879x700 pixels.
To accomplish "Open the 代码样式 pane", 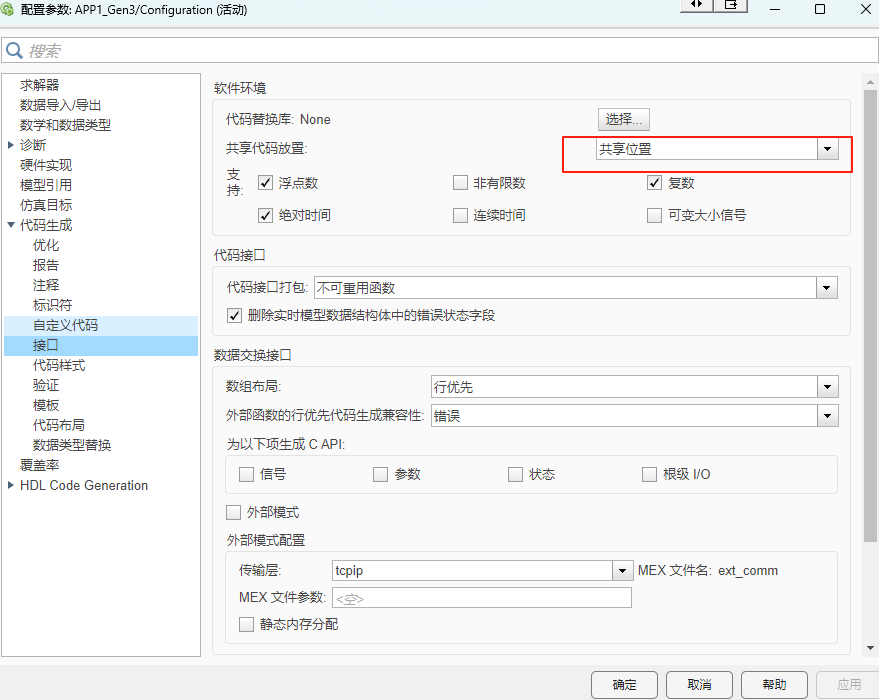I will [59, 365].
